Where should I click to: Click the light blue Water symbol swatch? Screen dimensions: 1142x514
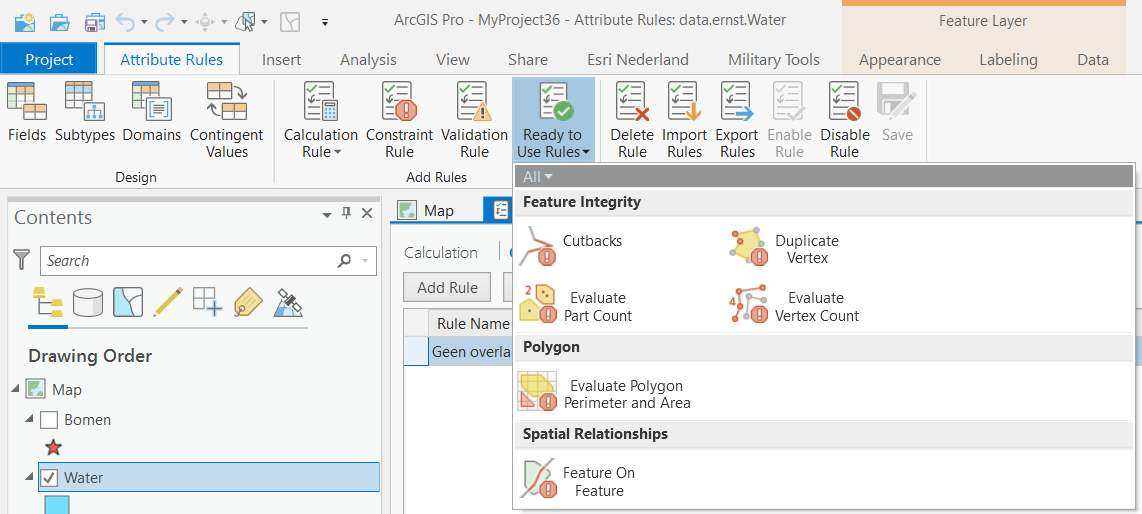pyautogui.click(x=58, y=505)
